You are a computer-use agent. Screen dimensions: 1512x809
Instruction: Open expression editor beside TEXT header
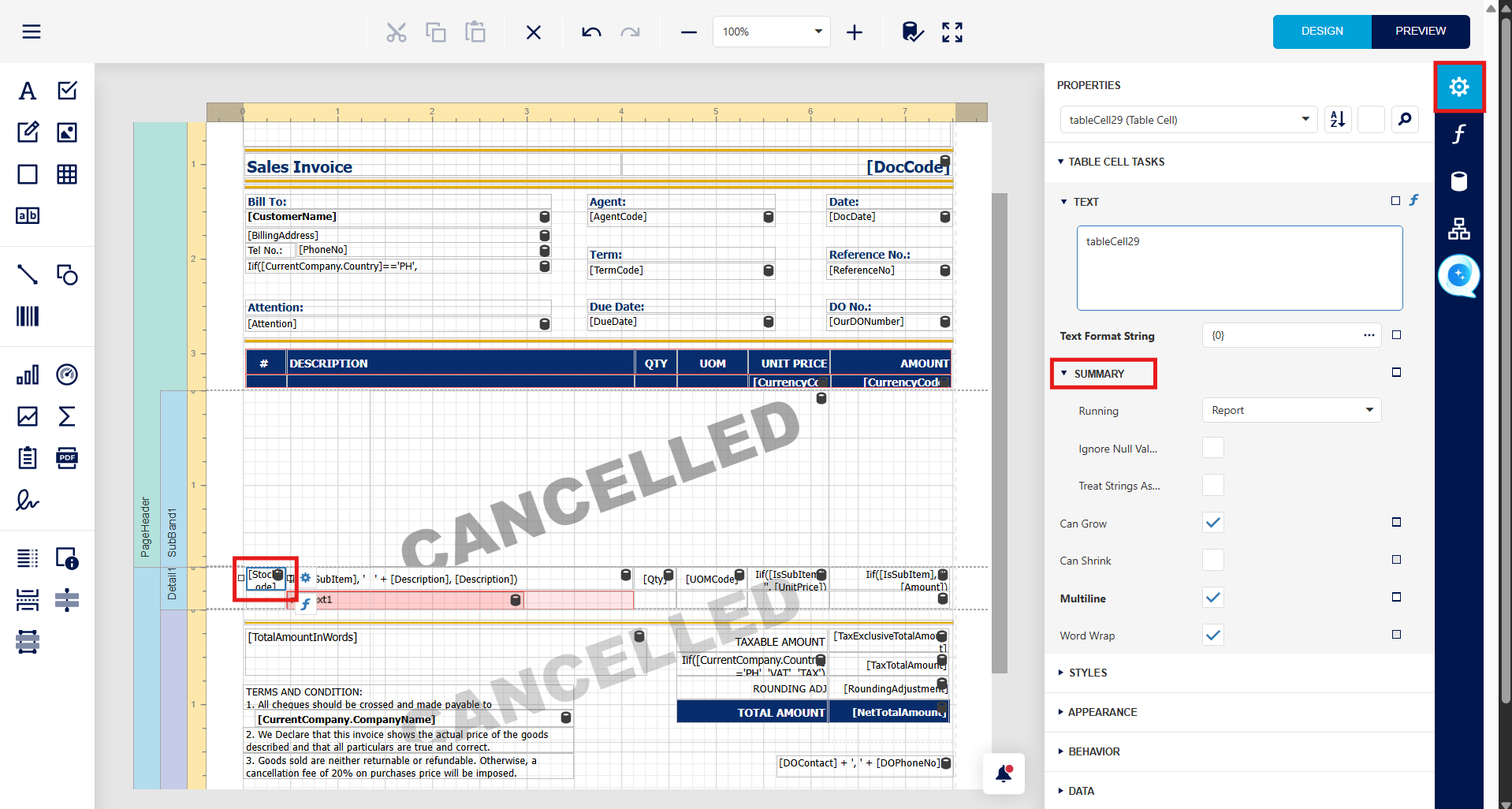1414,200
